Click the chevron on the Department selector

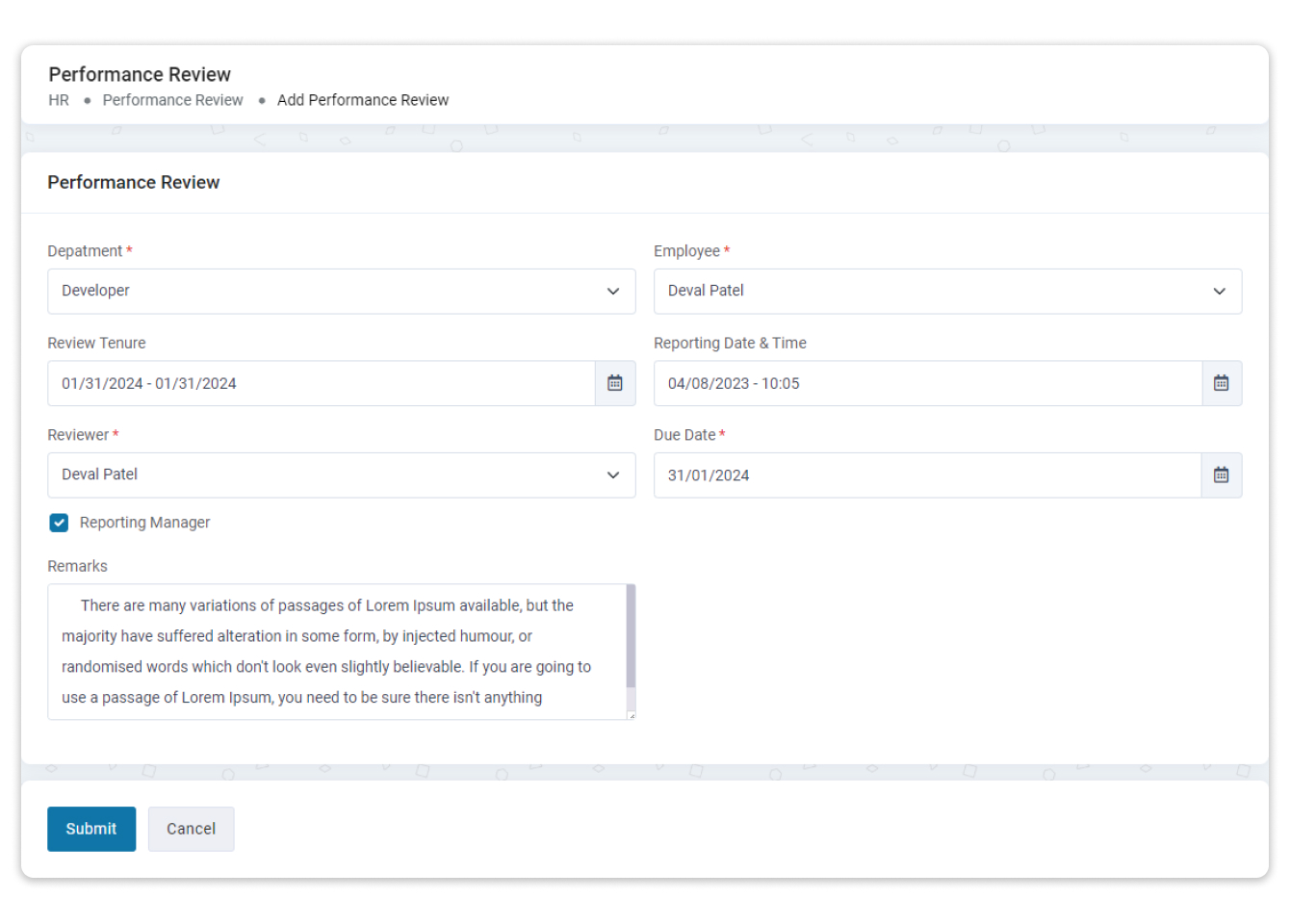coord(613,291)
